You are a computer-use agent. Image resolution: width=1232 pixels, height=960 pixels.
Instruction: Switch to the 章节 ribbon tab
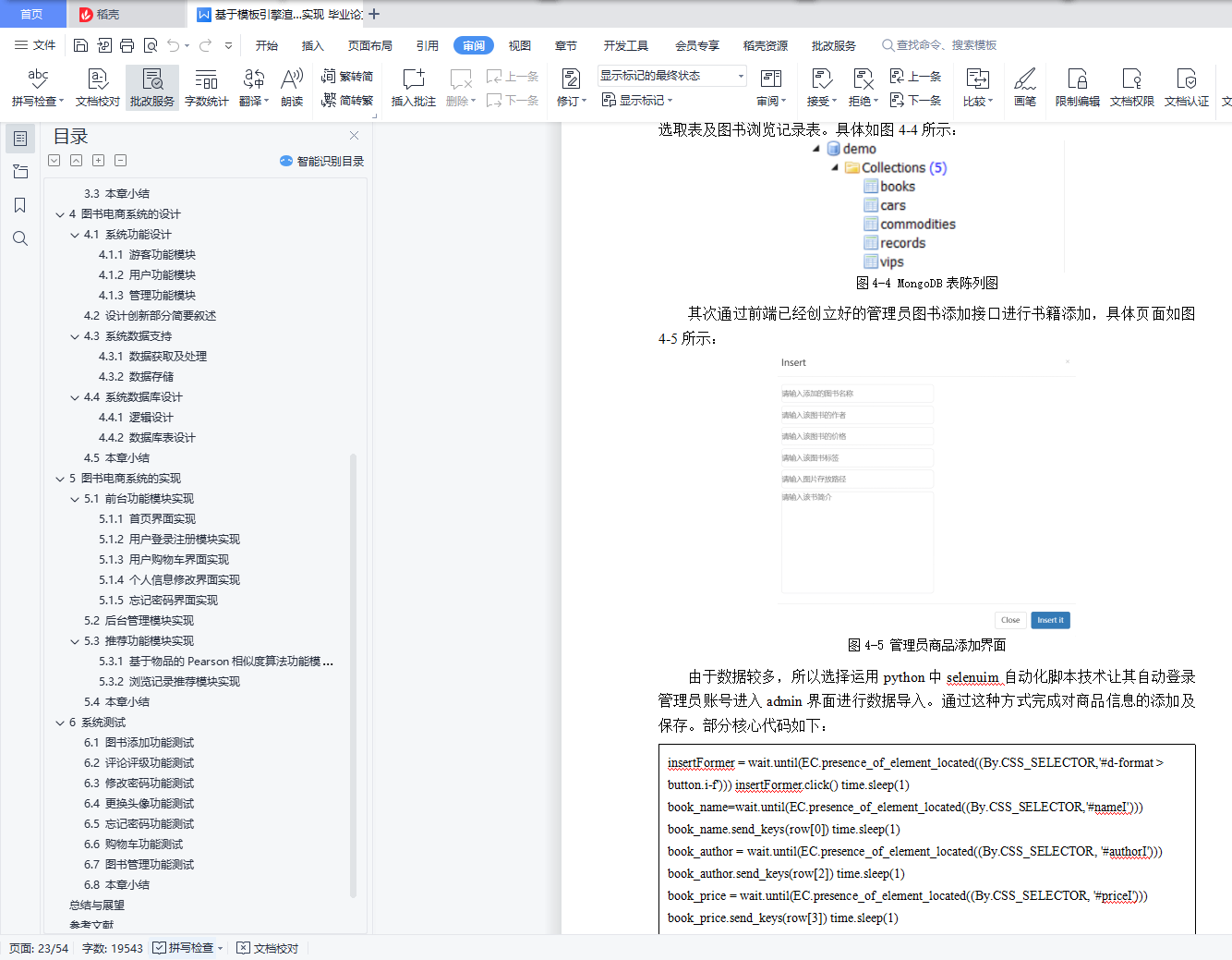[x=566, y=45]
